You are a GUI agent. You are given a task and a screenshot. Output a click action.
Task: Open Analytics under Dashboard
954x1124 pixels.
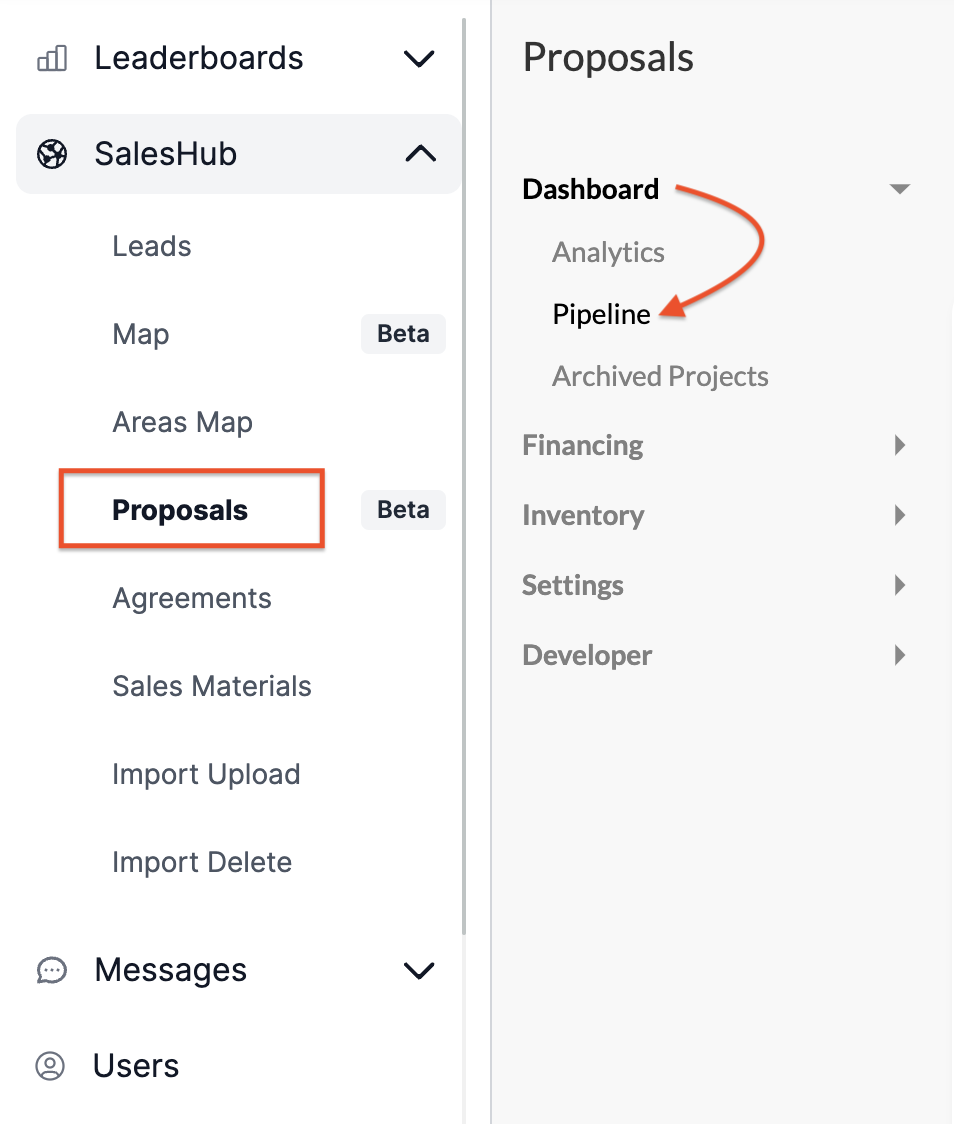608,252
